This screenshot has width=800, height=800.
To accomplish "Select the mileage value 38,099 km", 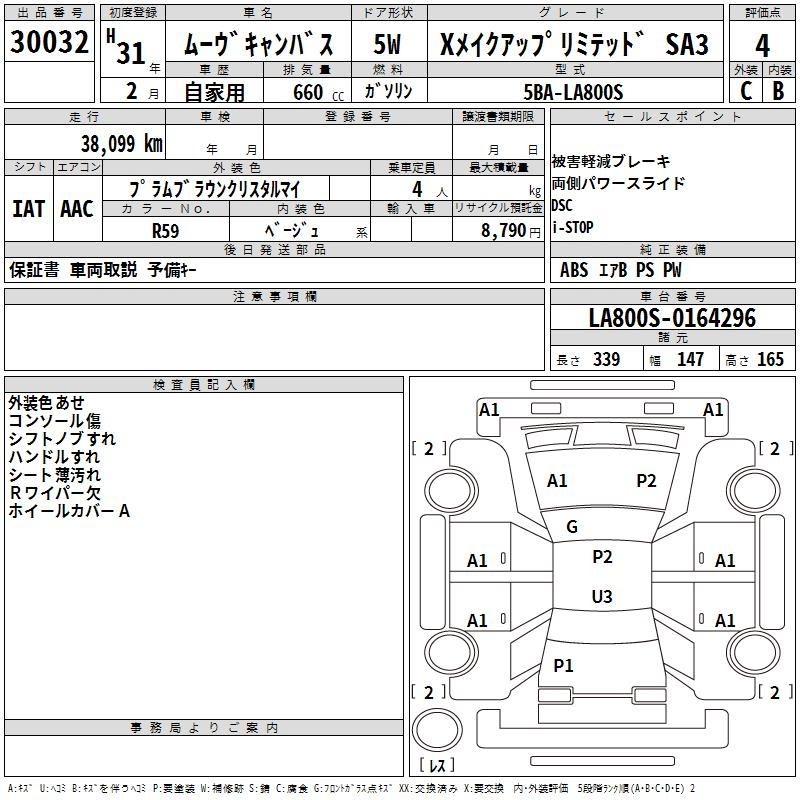I will [x=121, y=143].
